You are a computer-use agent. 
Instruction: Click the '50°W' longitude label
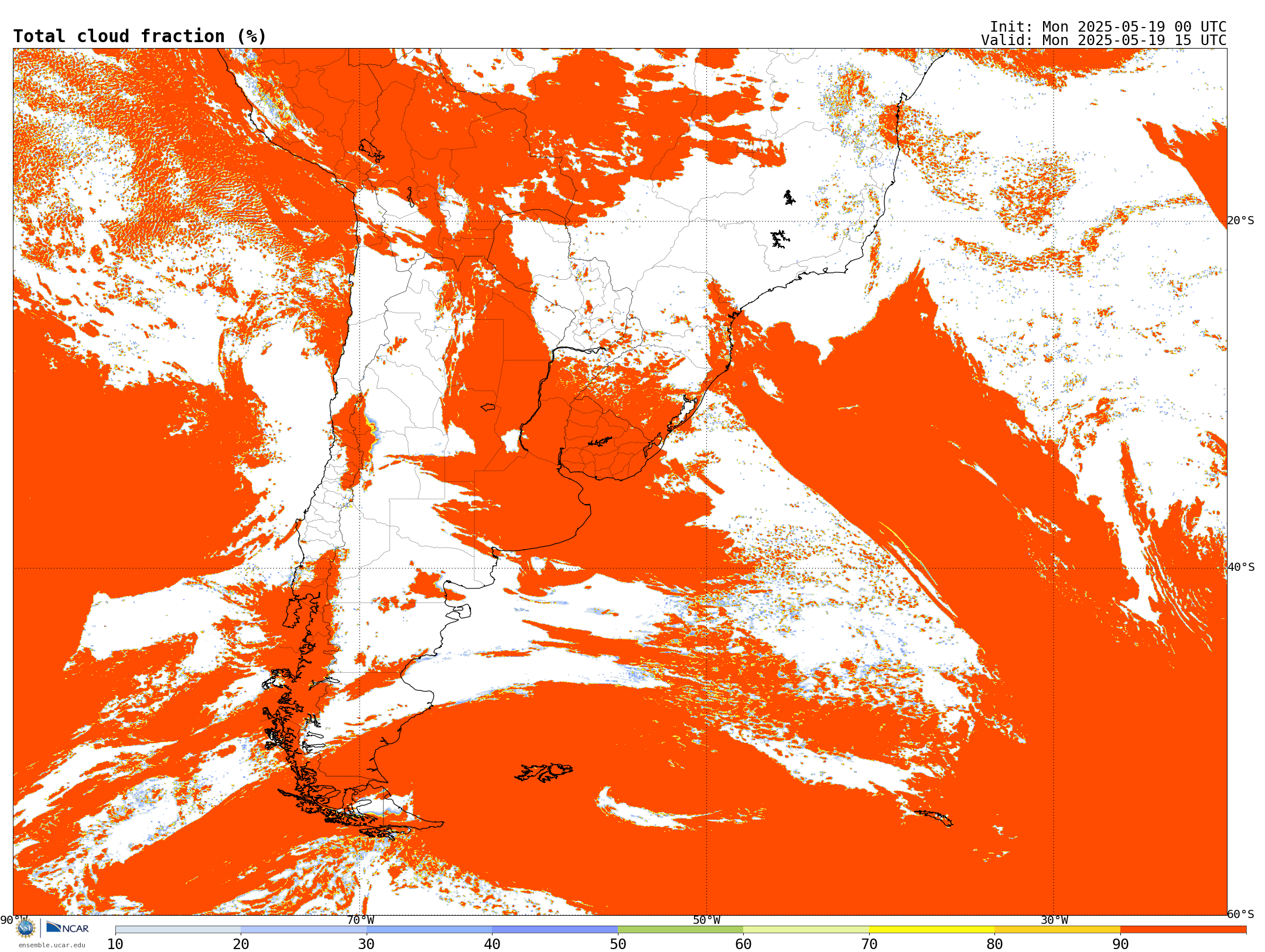tap(707, 920)
